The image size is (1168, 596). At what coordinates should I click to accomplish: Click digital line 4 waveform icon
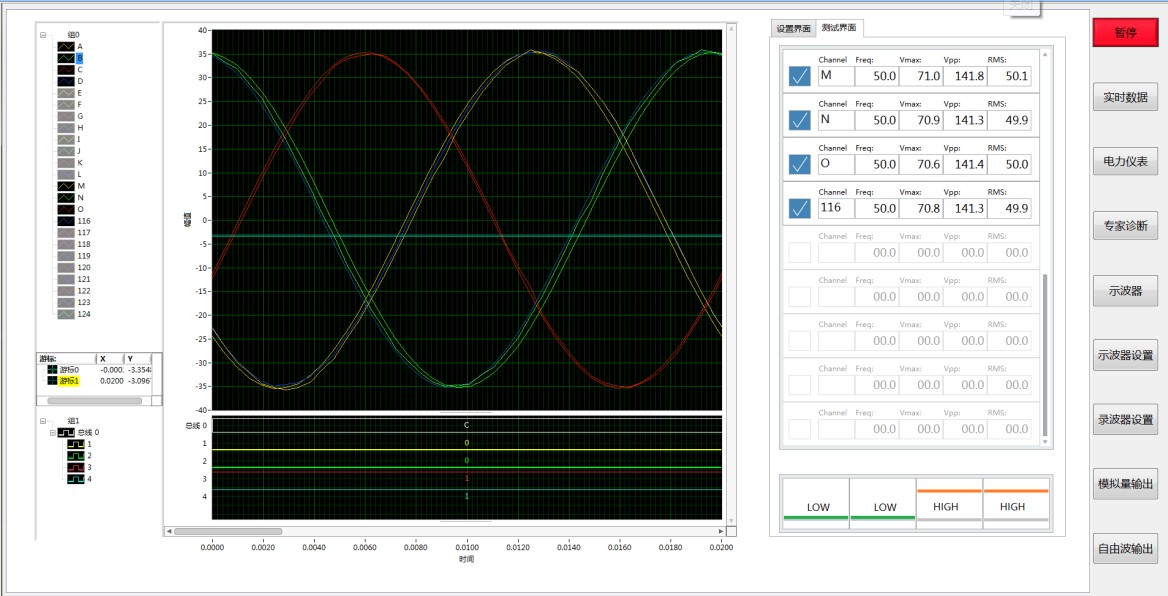tap(76, 479)
